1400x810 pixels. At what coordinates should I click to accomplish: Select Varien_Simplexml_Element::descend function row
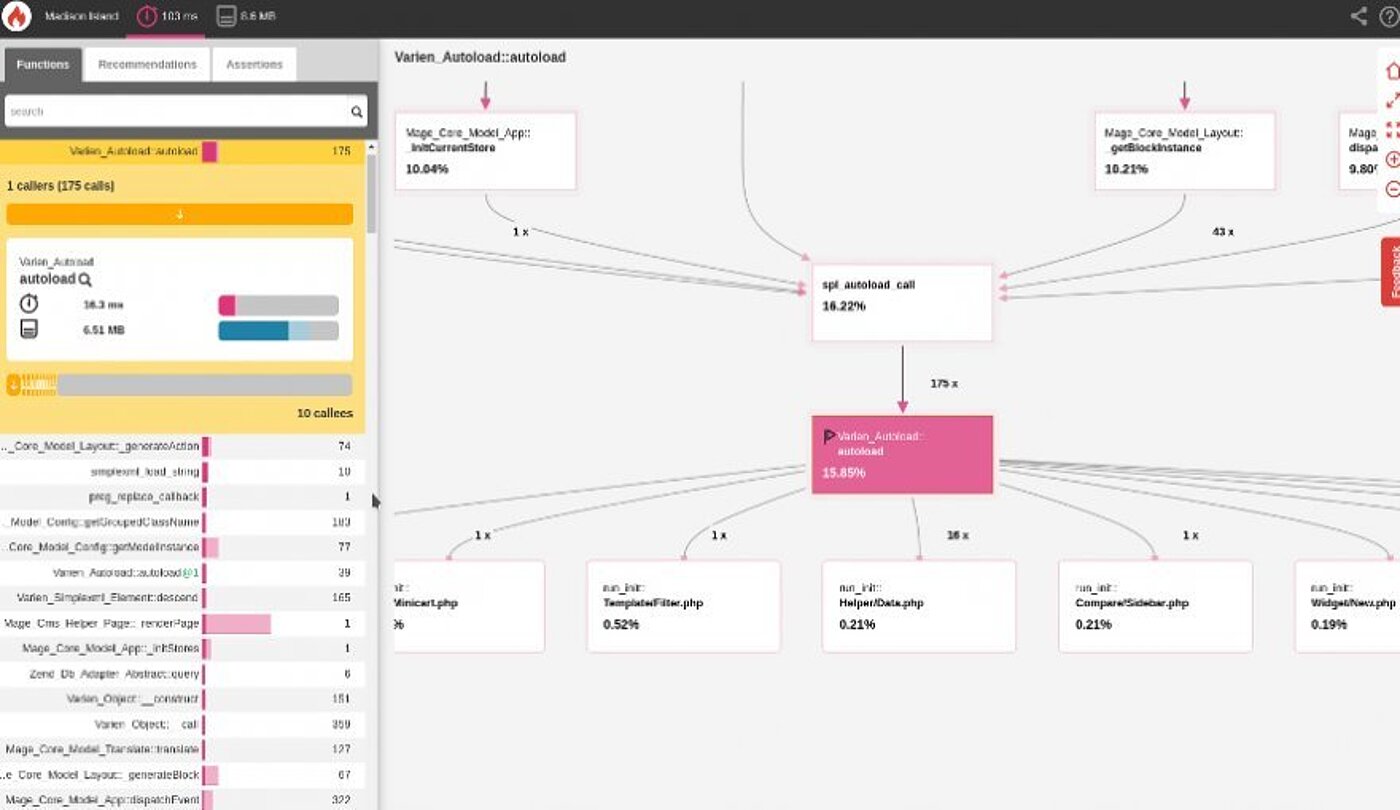182,598
